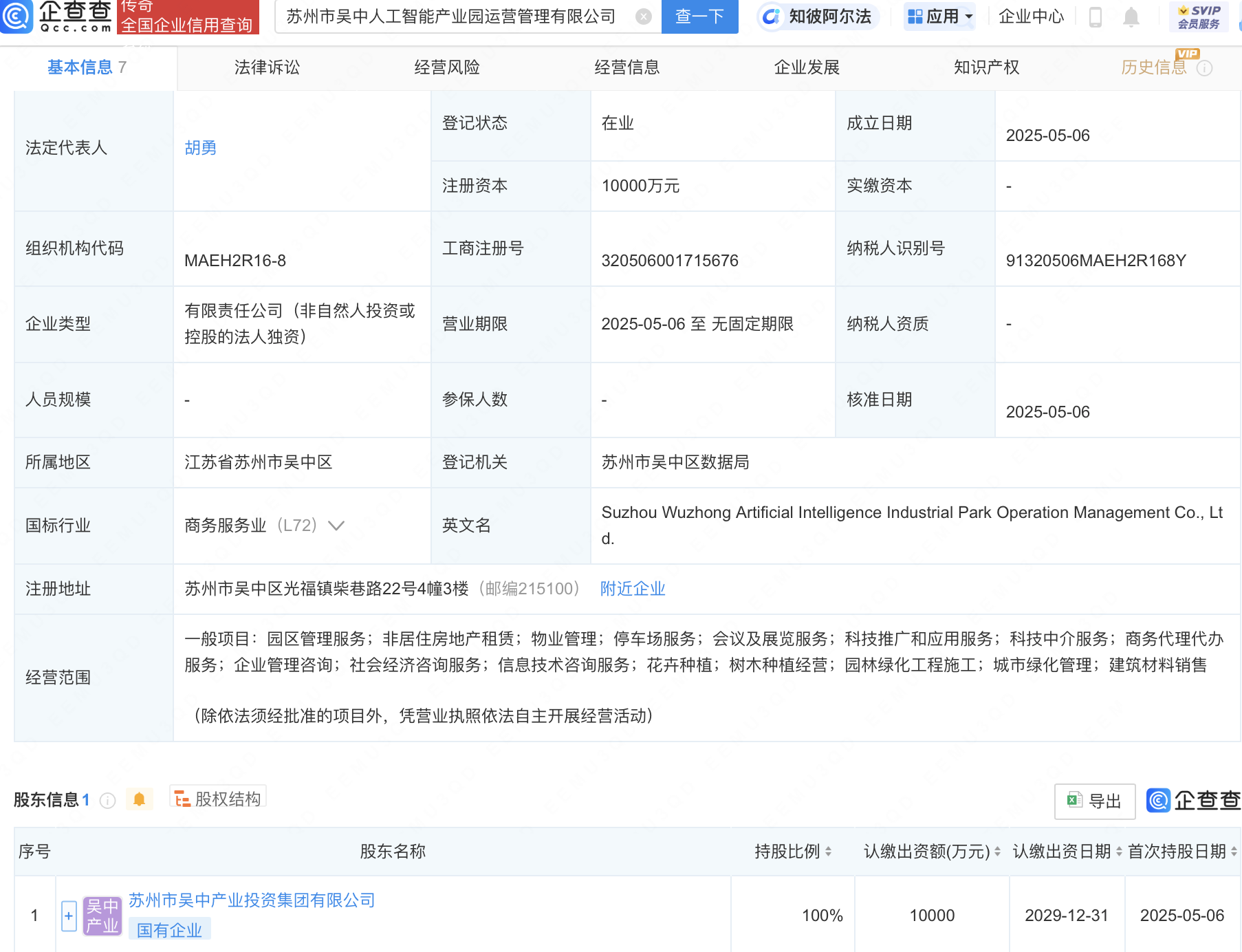Click the bell icon beside 股东信息

139,799
